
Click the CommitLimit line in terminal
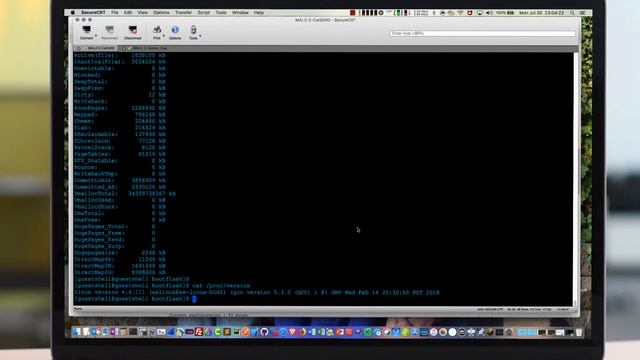pos(120,180)
